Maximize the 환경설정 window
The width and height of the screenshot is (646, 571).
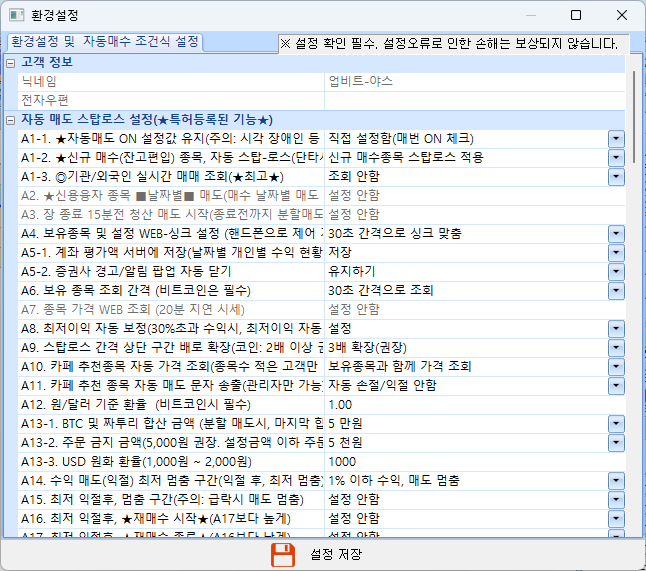[x=576, y=16]
